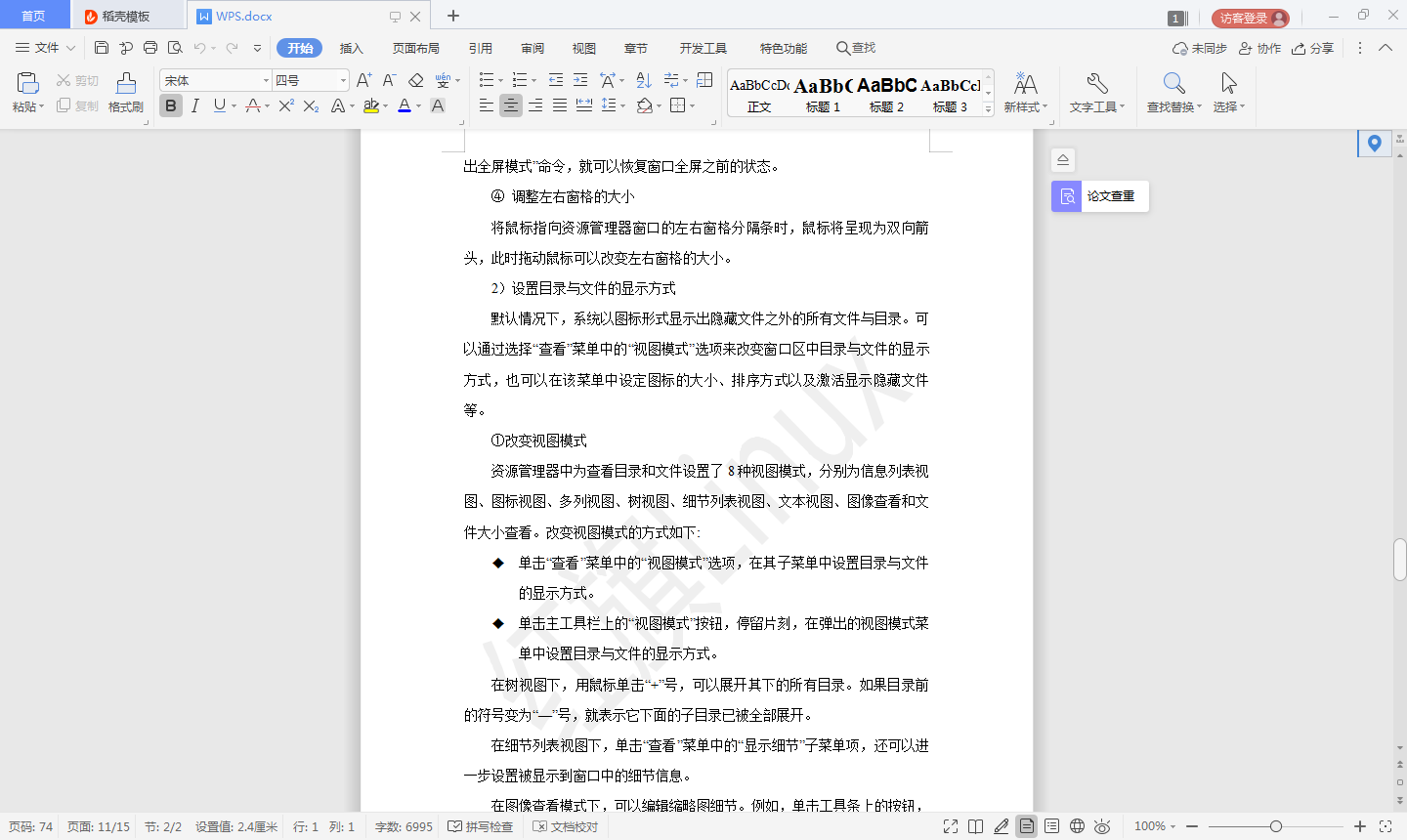The width and height of the screenshot is (1407, 840).
Task: Increase paragraph indent
Action: click(580, 80)
